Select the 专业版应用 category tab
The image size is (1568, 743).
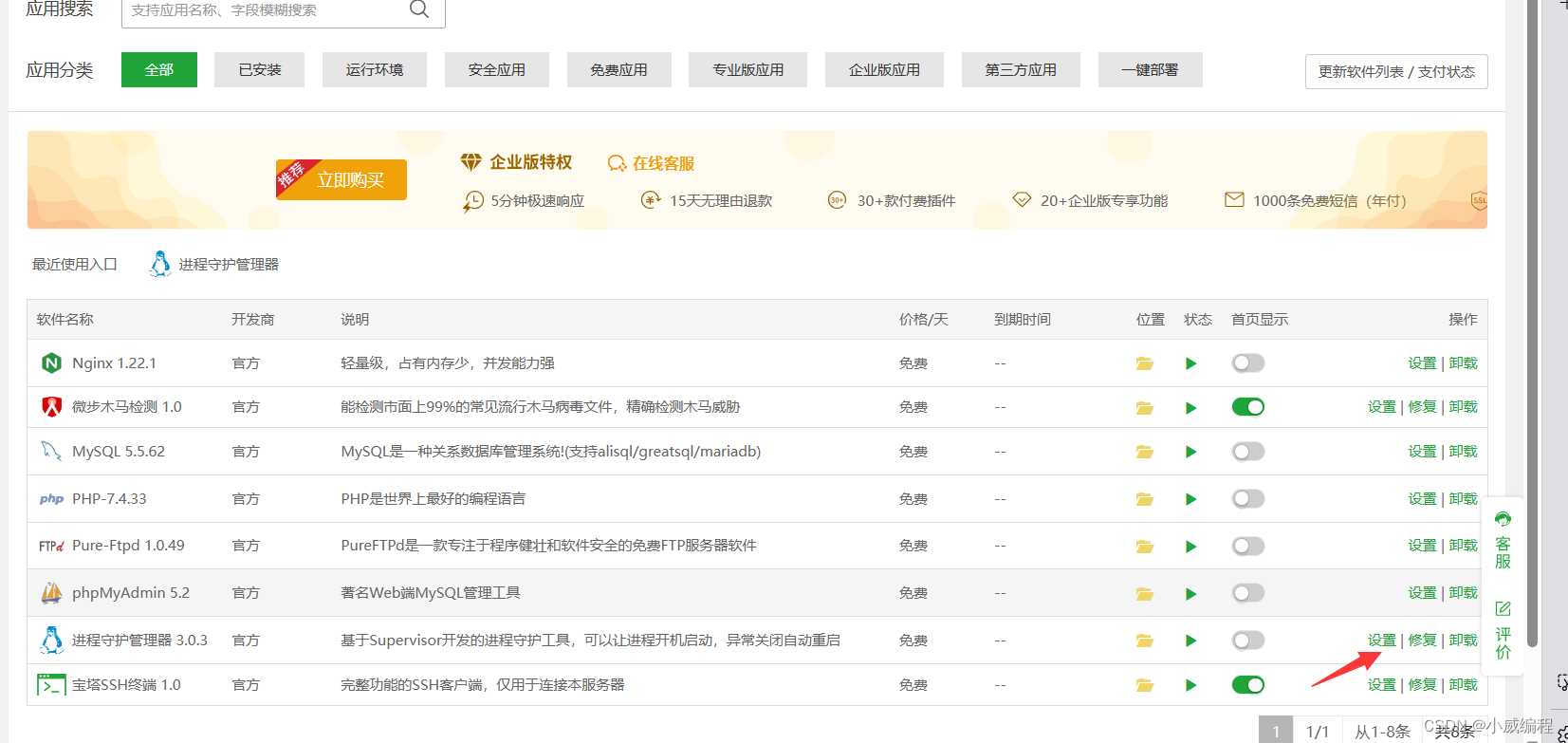748,69
